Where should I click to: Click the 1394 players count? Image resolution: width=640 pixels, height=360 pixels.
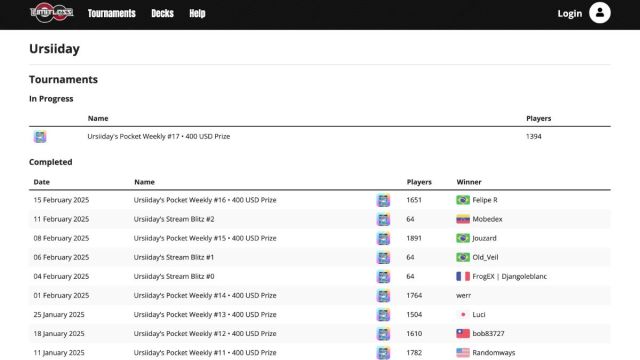(534, 136)
